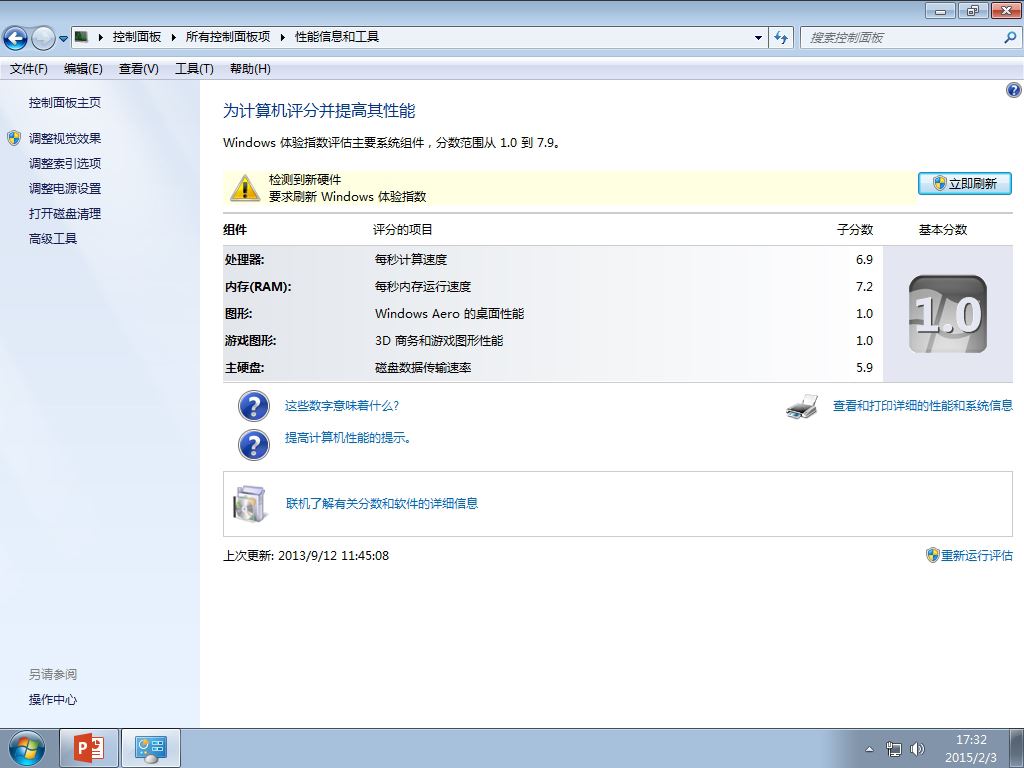This screenshot has width=1024, height=768.
Task: Click the Control Panel taskbar icon
Action: pyautogui.click(x=151, y=748)
